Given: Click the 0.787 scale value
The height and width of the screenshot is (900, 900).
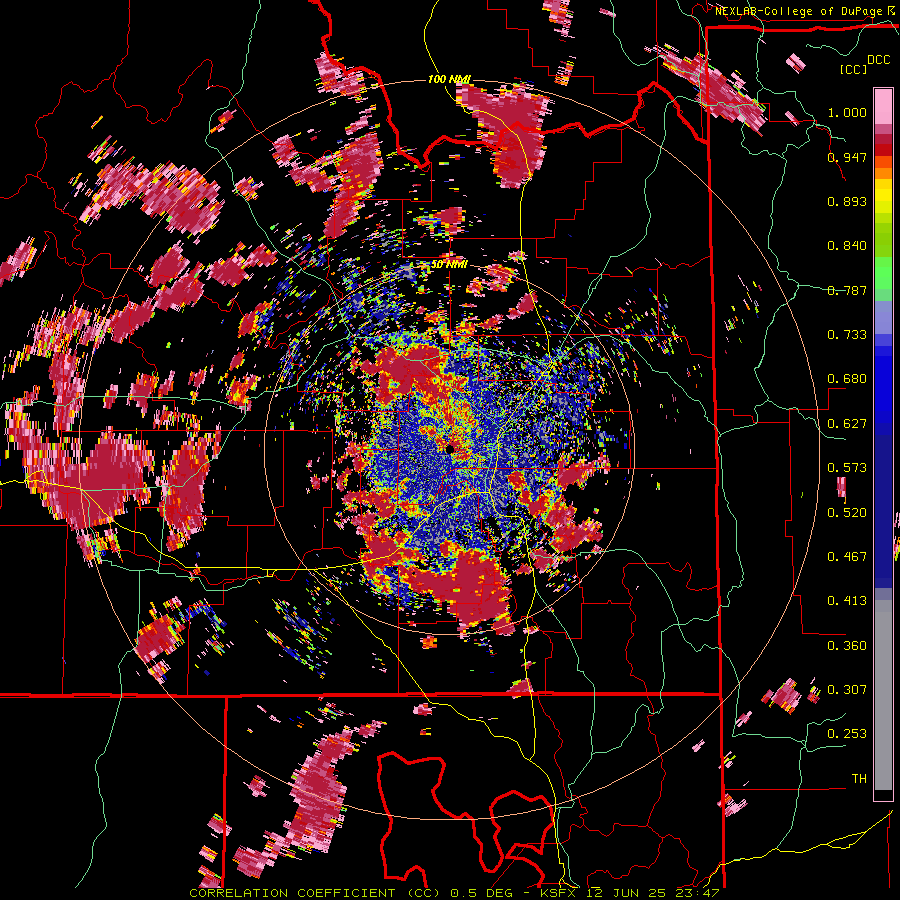Looking at the screenshot, I should pos(847,290).
